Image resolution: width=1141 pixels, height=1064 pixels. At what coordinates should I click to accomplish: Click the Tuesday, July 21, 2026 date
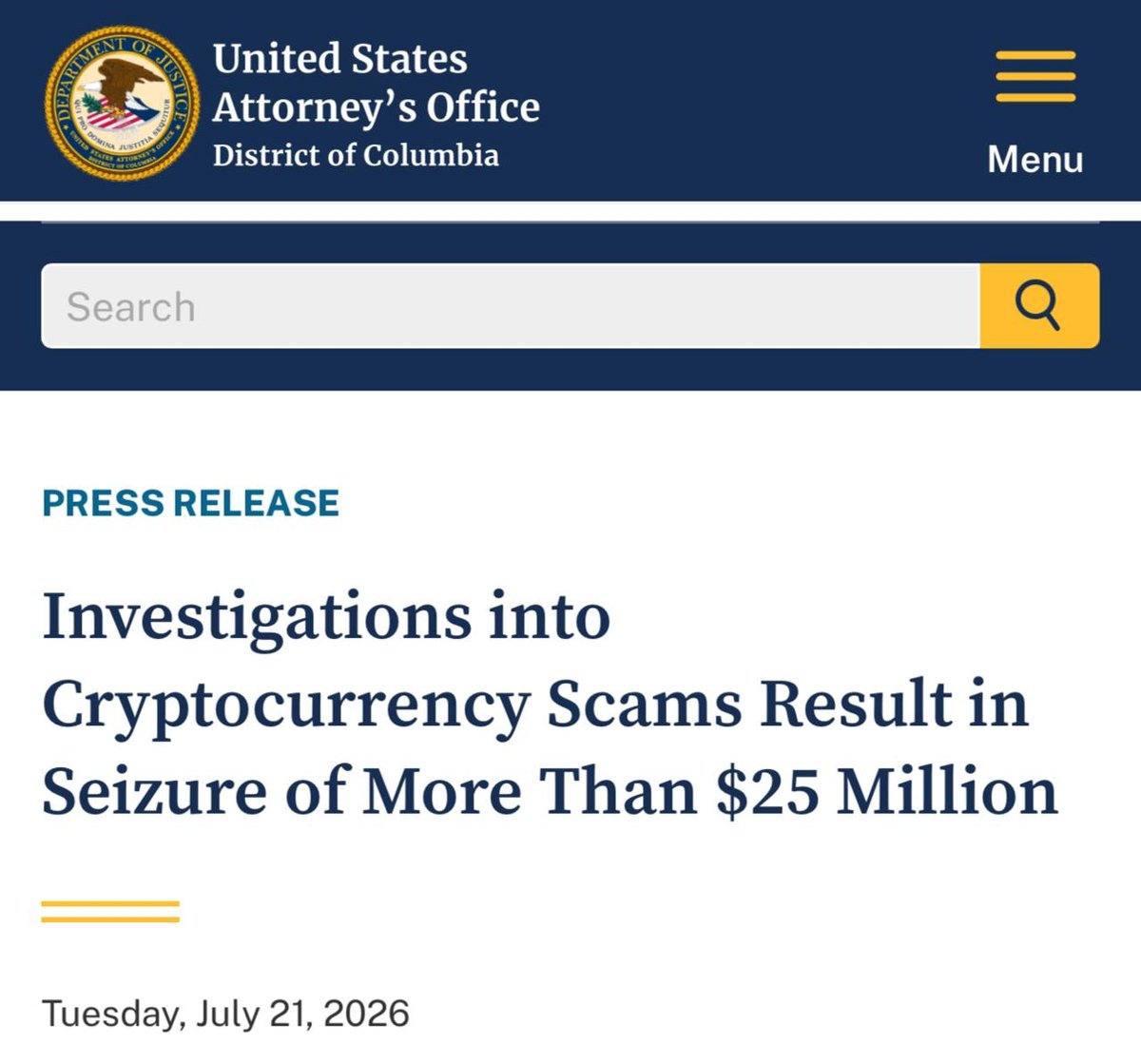[x=225, y=1013]
